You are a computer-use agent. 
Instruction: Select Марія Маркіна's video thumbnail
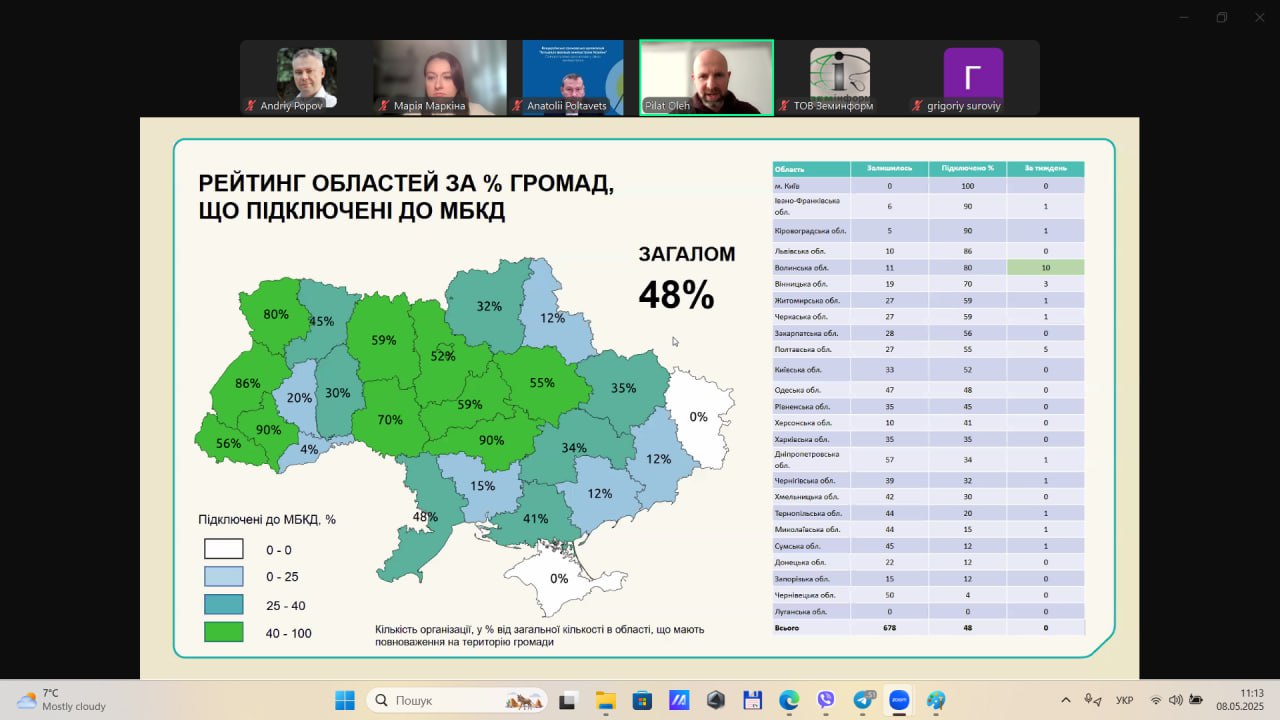click(x=440, y=78)
